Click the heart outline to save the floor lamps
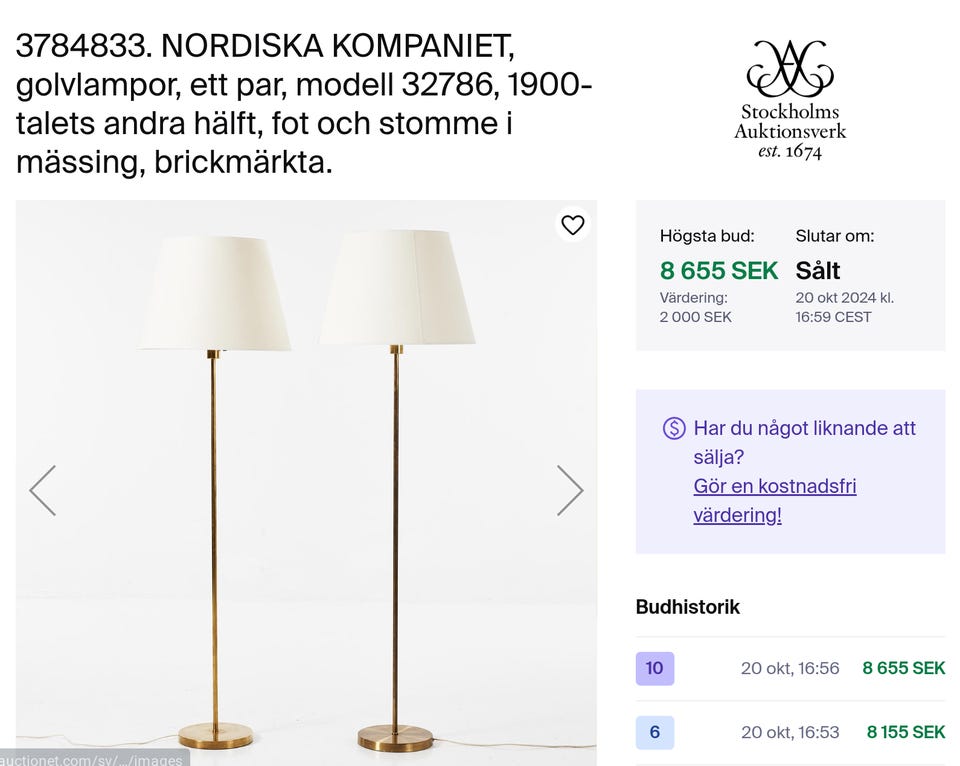 573,225
